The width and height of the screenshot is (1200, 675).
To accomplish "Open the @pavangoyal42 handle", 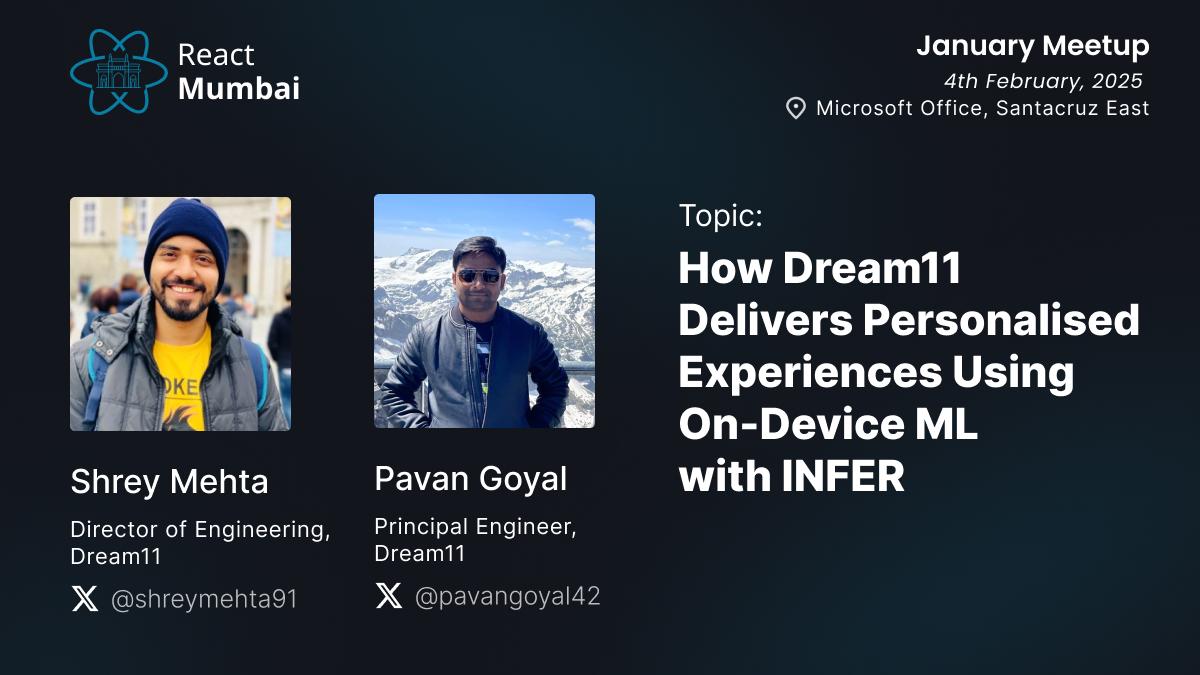I will click(x=507, y=597).
